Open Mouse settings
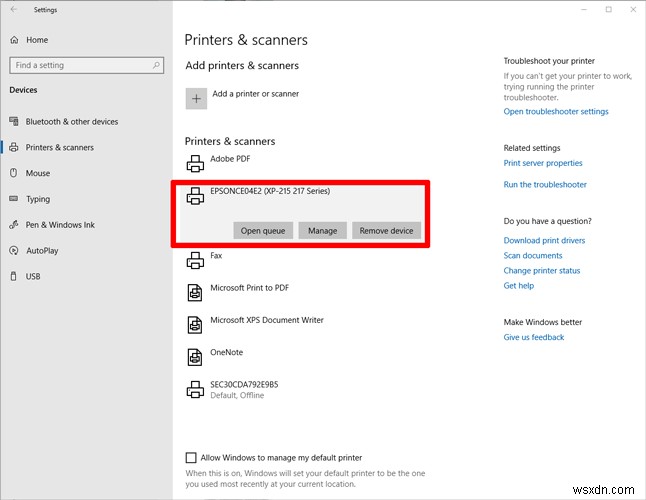Viewport: 646px width, 500px height. coord(38,173)
